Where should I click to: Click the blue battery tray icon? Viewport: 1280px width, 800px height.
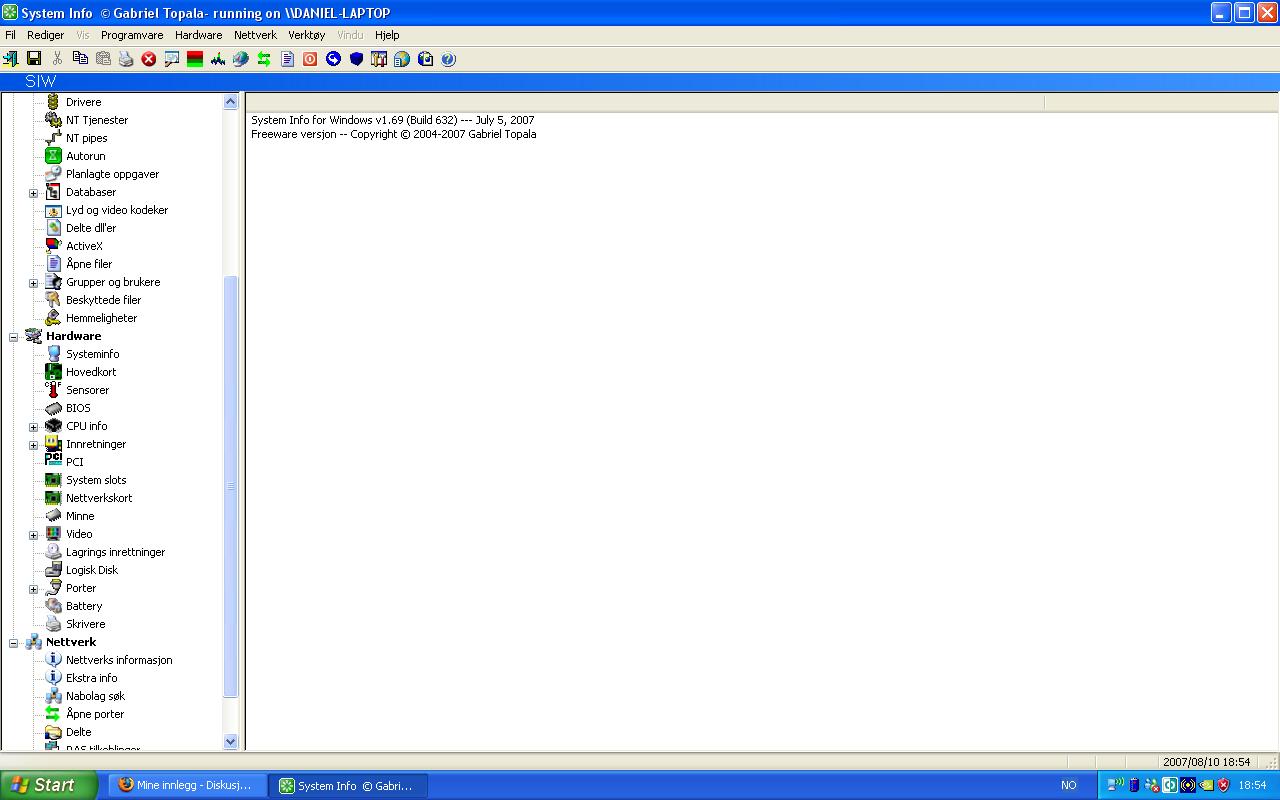point(1134,785)
